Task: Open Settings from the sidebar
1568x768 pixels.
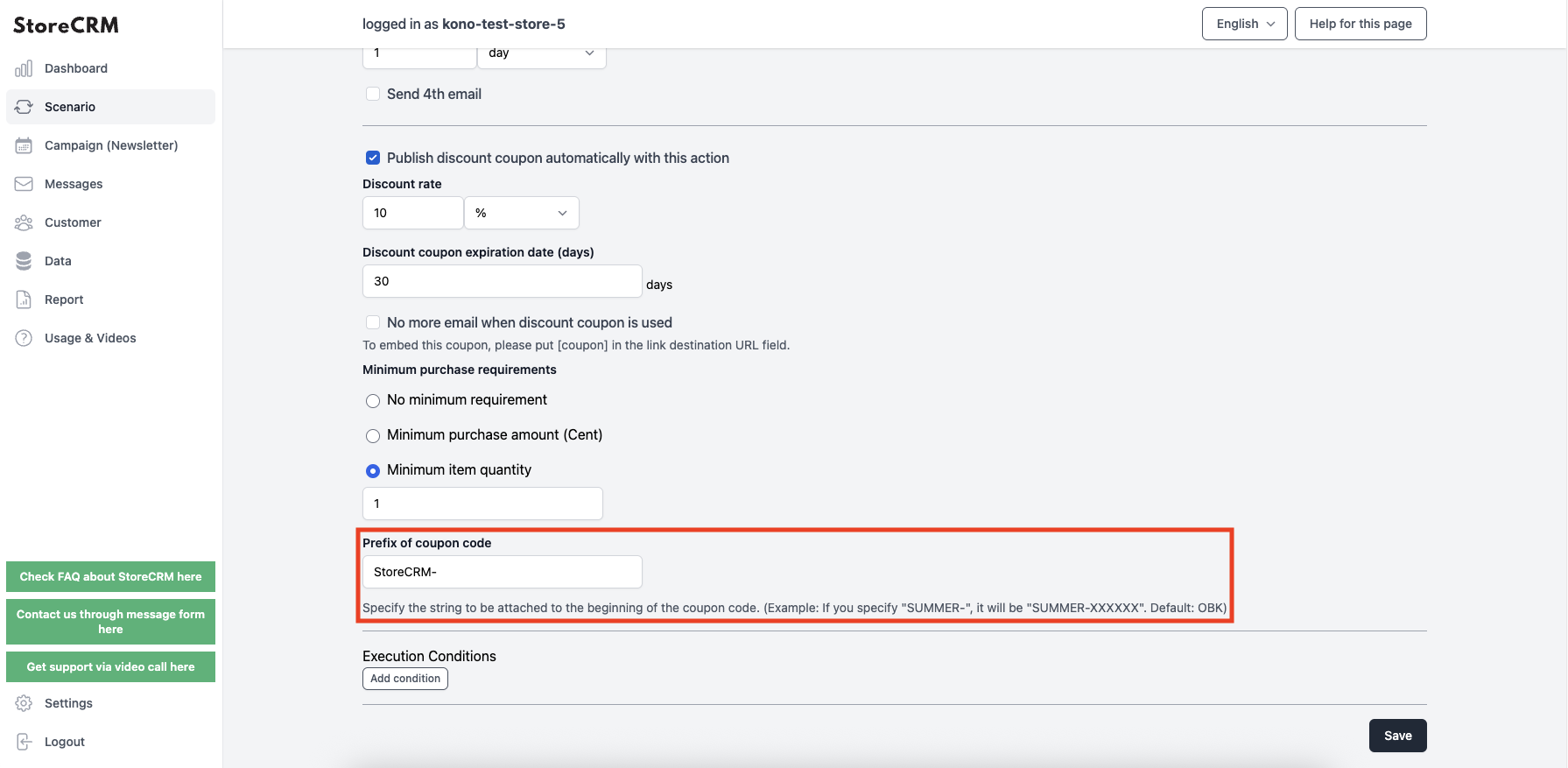Action: (110, 703)
